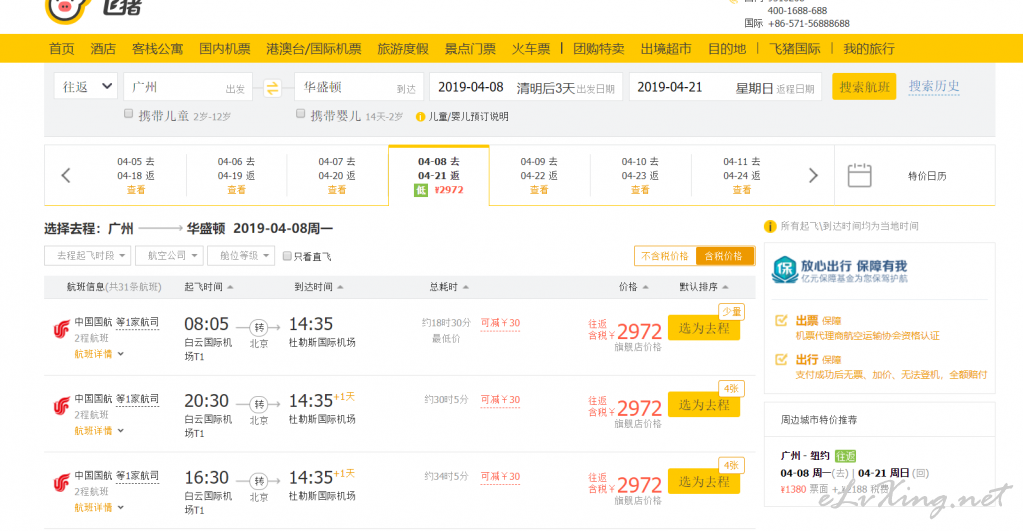Sort flights by 总耗时
Screen dimensions: 1023x531
pos(448,287)
